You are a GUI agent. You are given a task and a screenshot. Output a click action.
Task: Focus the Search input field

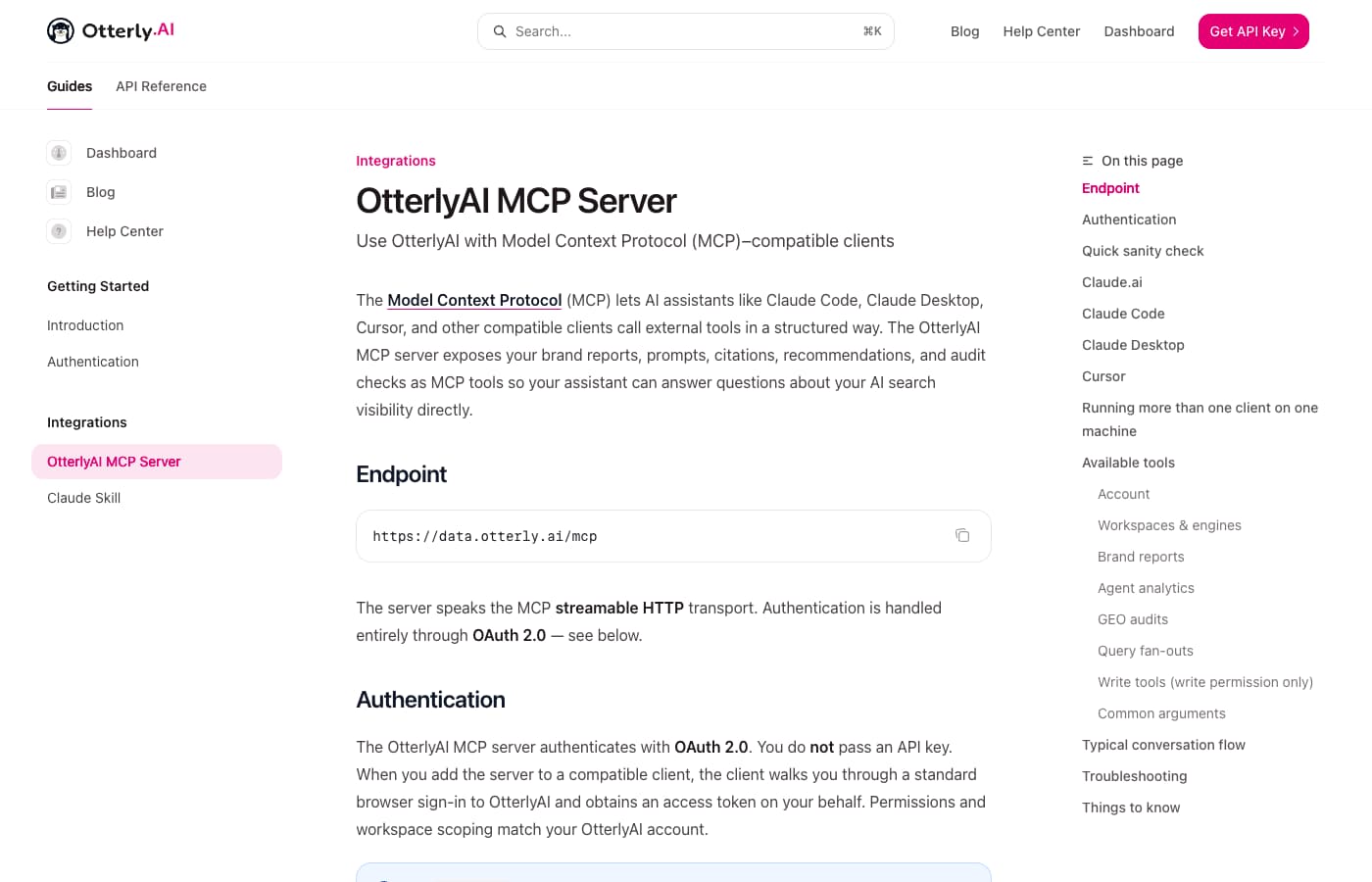(686, 31)
